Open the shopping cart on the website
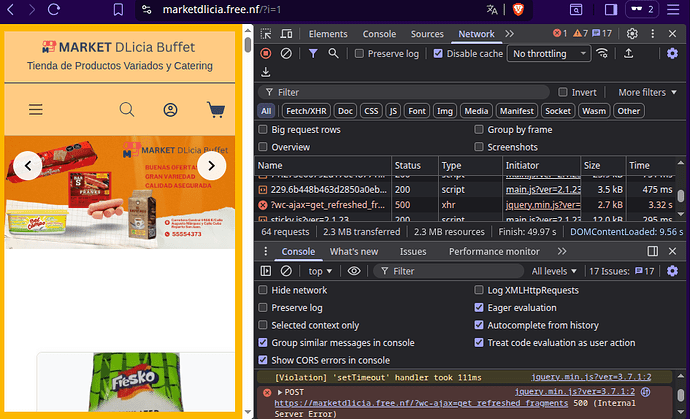Screen dimensions: 690x419 216,110
